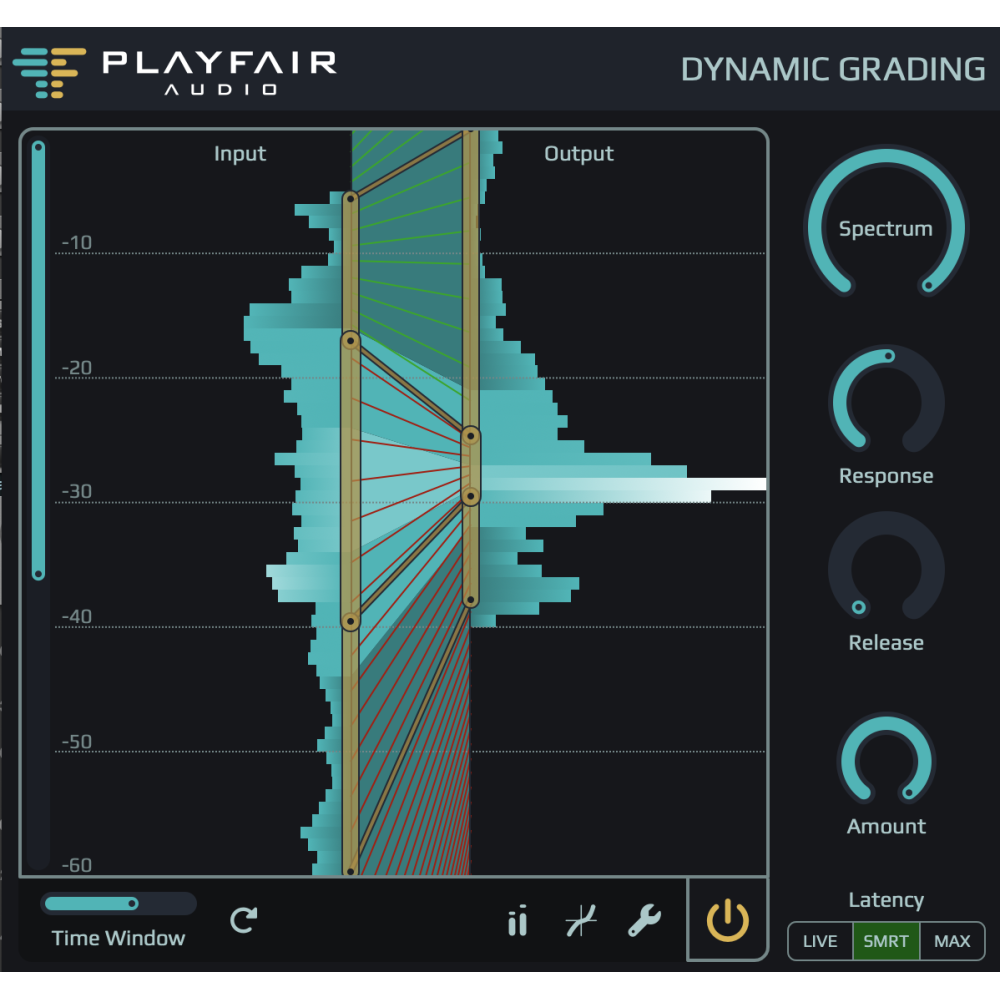Viewport: 1000px width, 1000px height.
Task: Click the Time Window slider
Action: click(119, 903)
